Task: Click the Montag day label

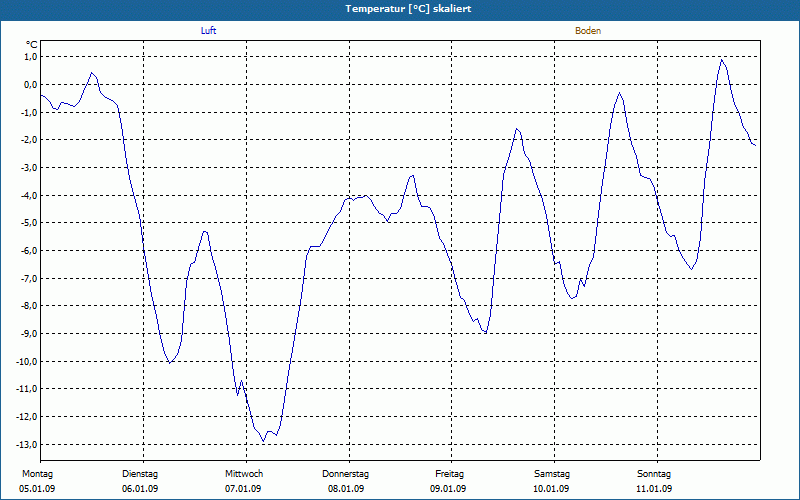Action: coord(37,474)
